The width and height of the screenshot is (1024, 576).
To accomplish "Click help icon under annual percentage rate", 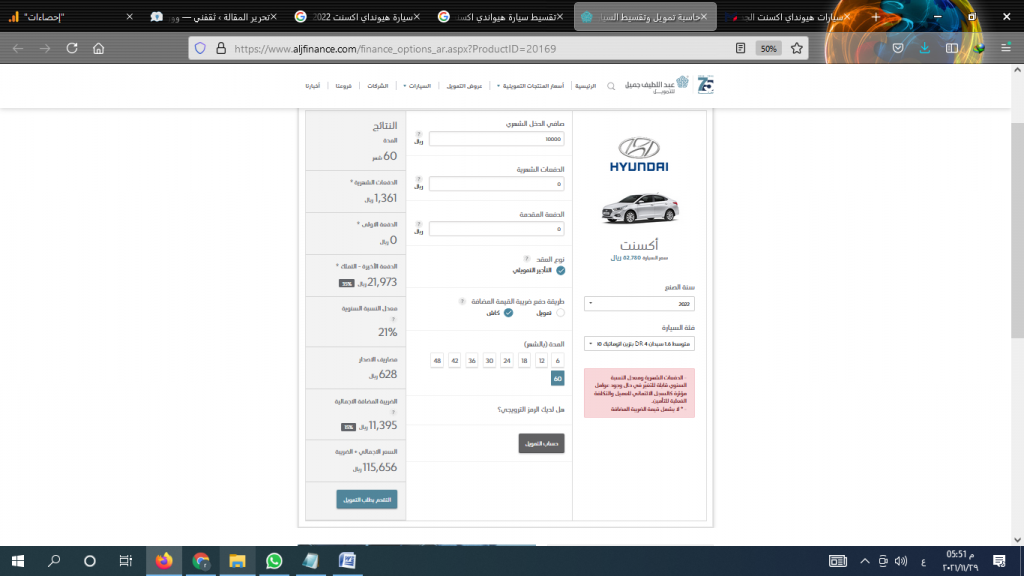I will pos(393,319).
